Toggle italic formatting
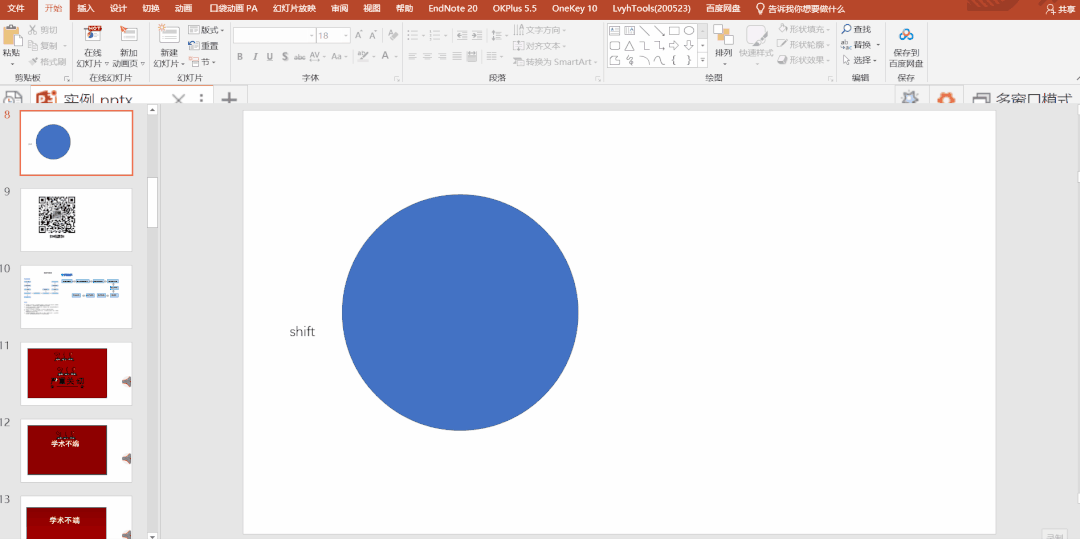Viewport: 1080px width, 539px height. pyautogui.click(x=255, y=57)
